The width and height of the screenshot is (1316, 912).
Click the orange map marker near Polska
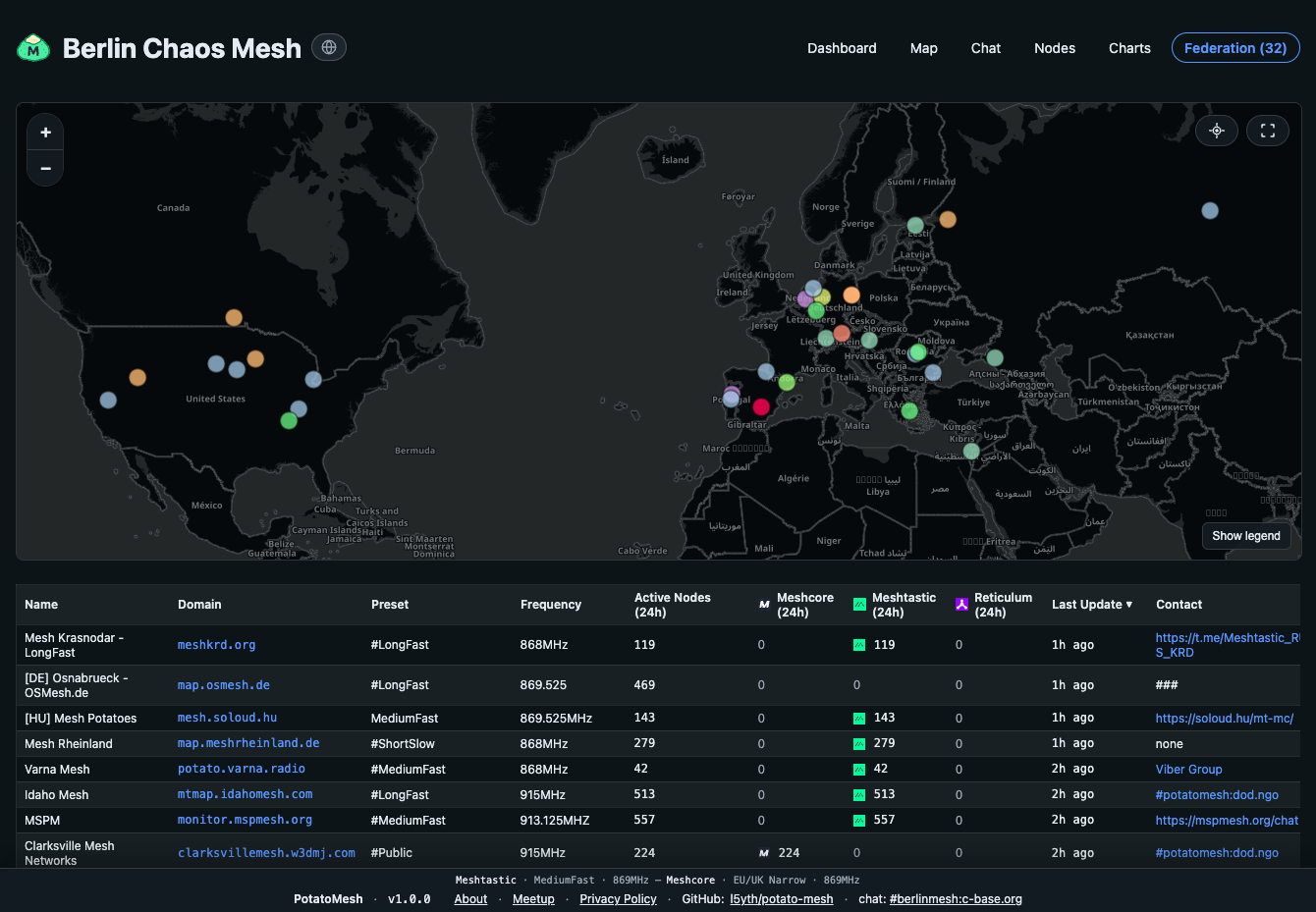point(851,295)
